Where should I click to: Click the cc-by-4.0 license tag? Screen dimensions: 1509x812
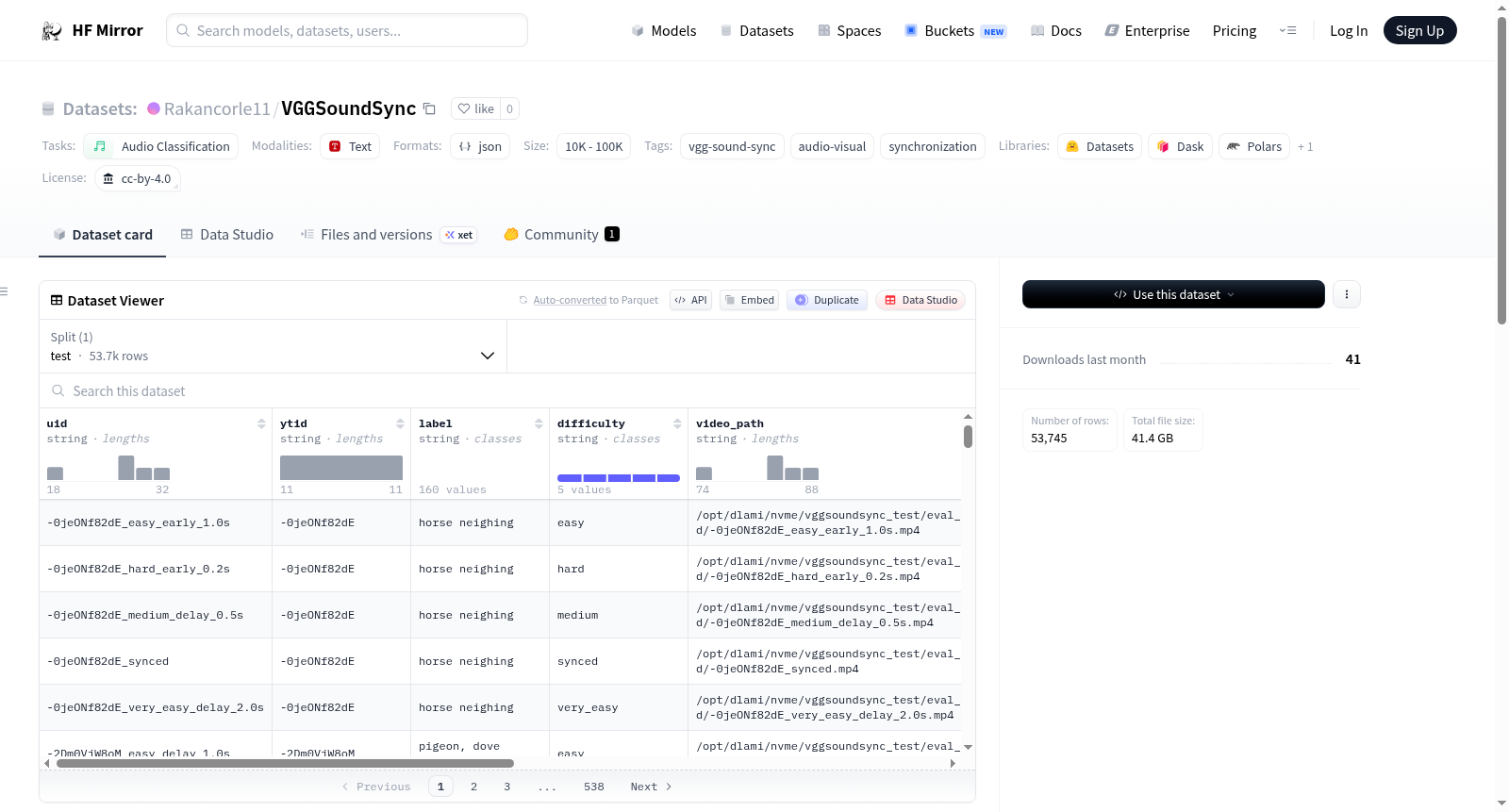[138, 178]
